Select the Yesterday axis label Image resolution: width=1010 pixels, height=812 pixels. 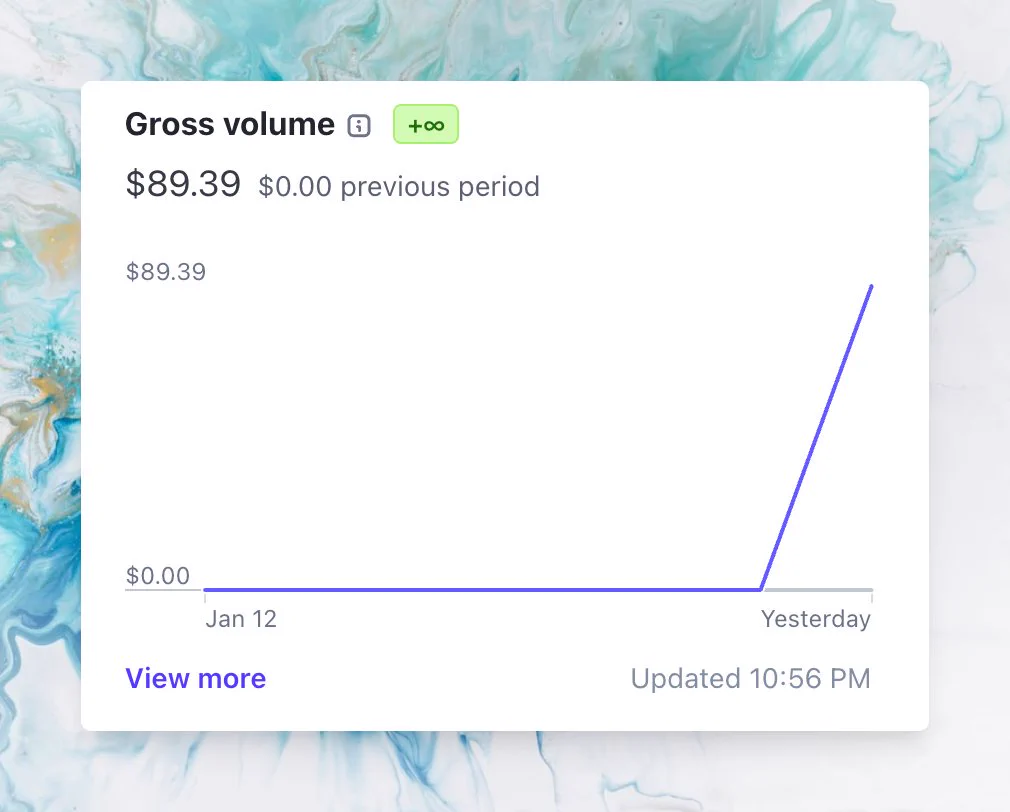[815, 619]
